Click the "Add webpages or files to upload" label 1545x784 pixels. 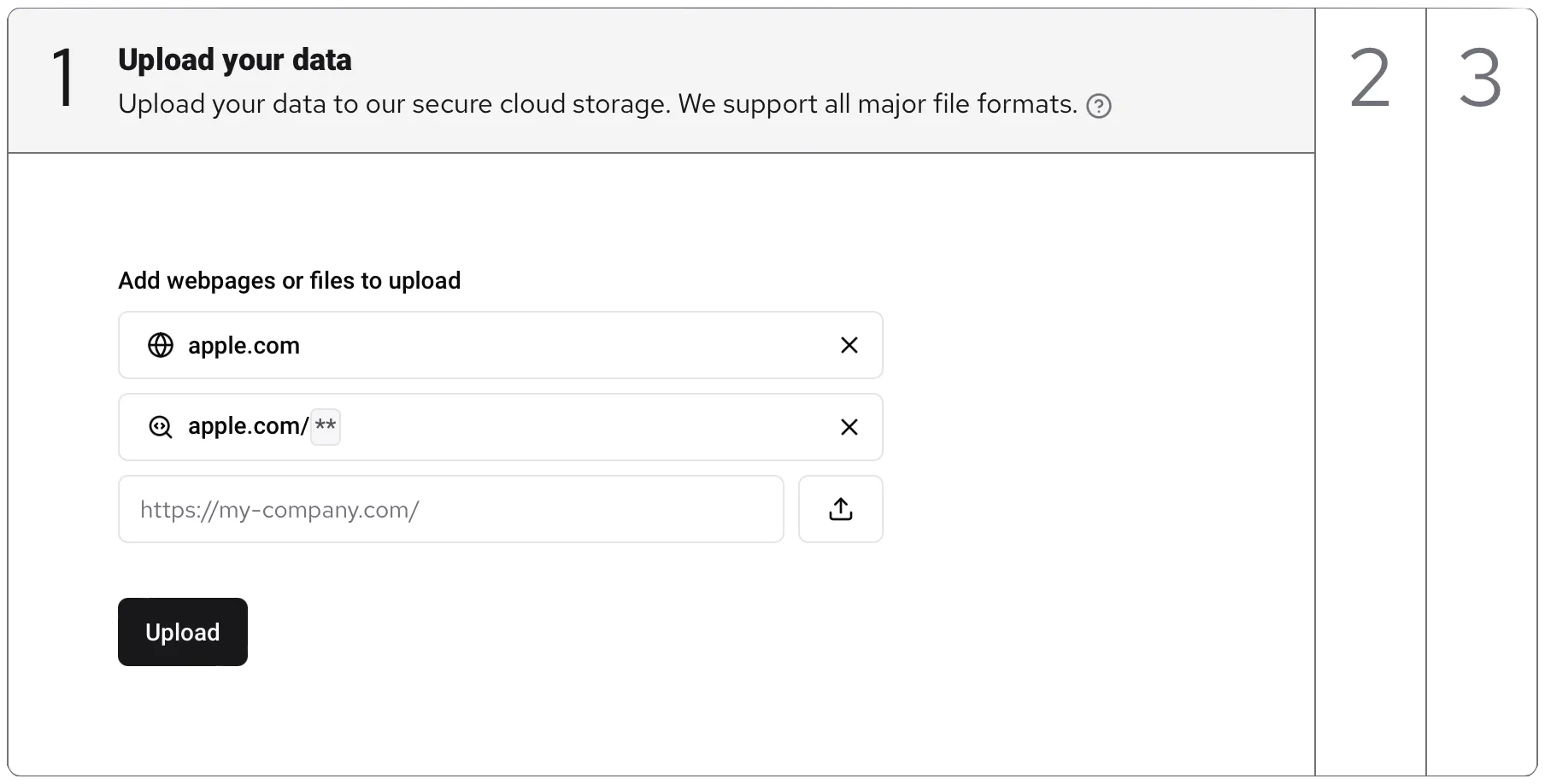pos(289,280)
